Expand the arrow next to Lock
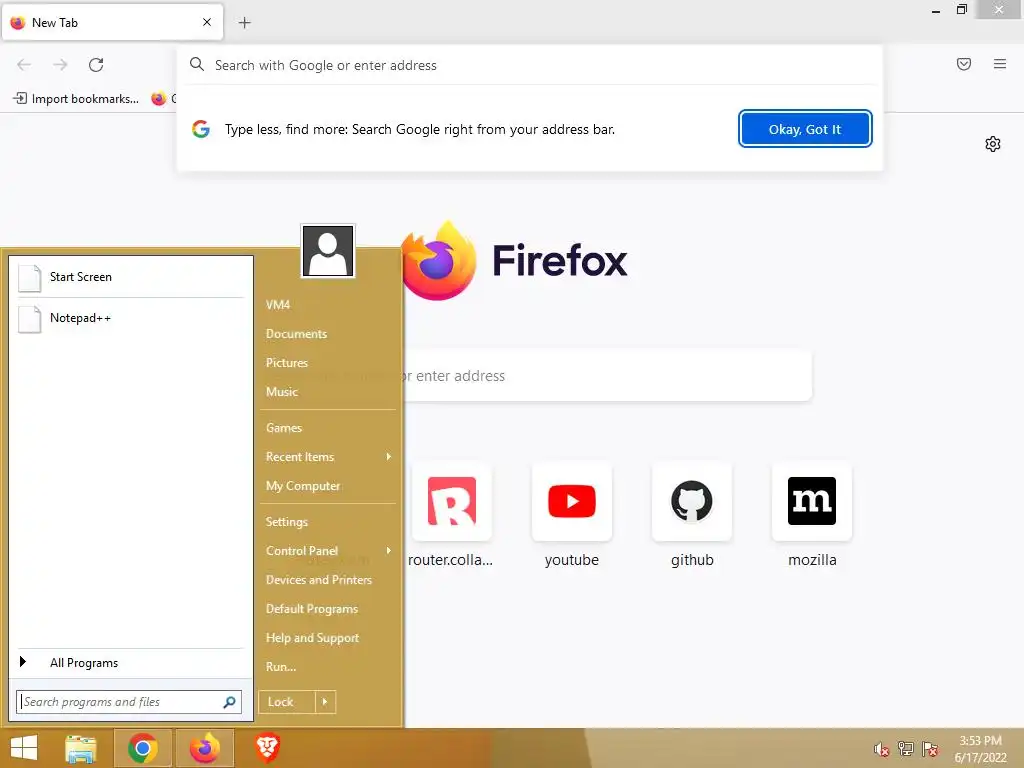 coord(325,702)
